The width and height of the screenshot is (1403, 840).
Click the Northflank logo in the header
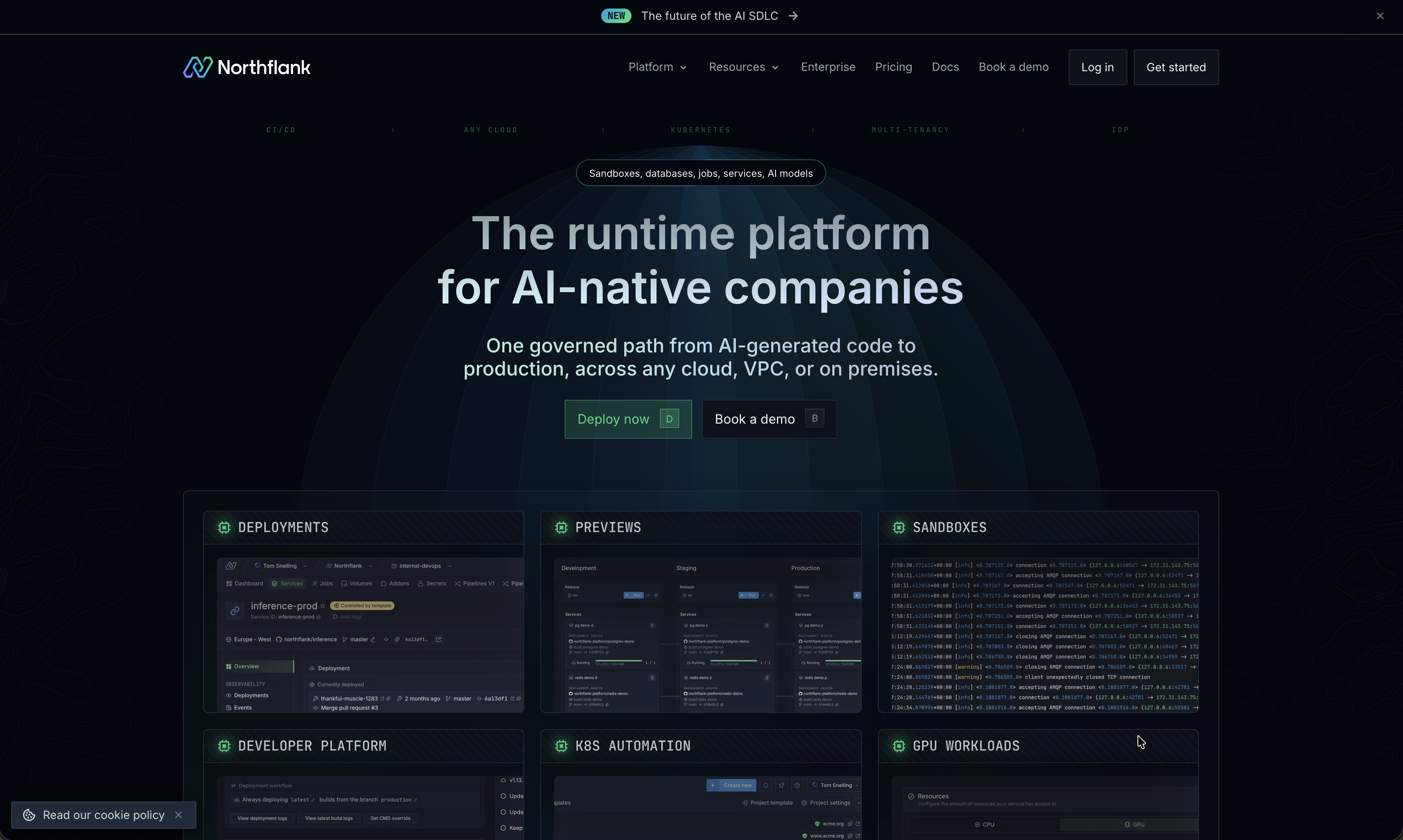pyautogui.click(x=246, y=67)
